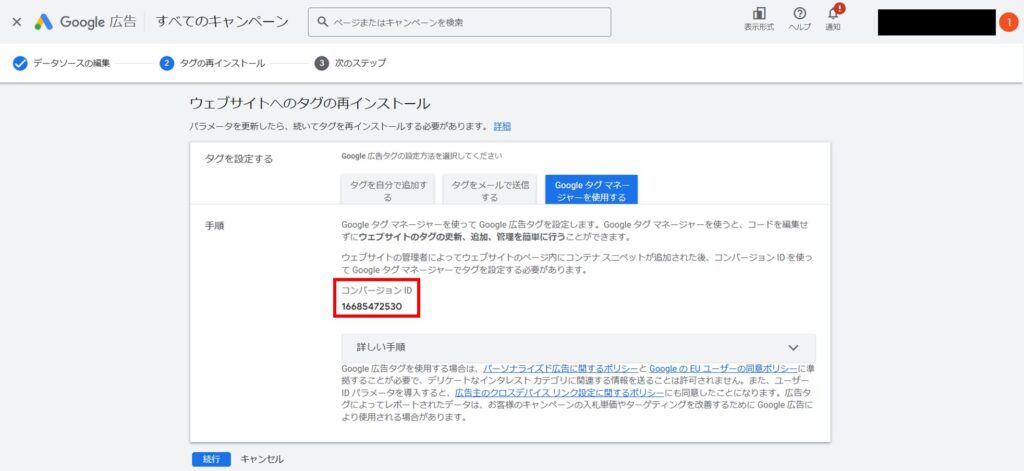Close the setup with the X icon
Image resolution: width=1024 pixels, height=471 pixels.
[x=17, y=22]
